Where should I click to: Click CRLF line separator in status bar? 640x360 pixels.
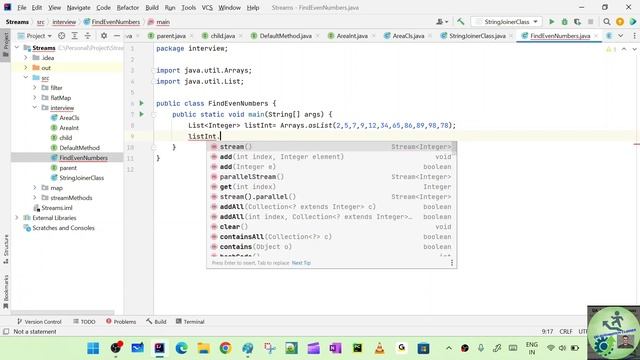(x=566, y=331)
